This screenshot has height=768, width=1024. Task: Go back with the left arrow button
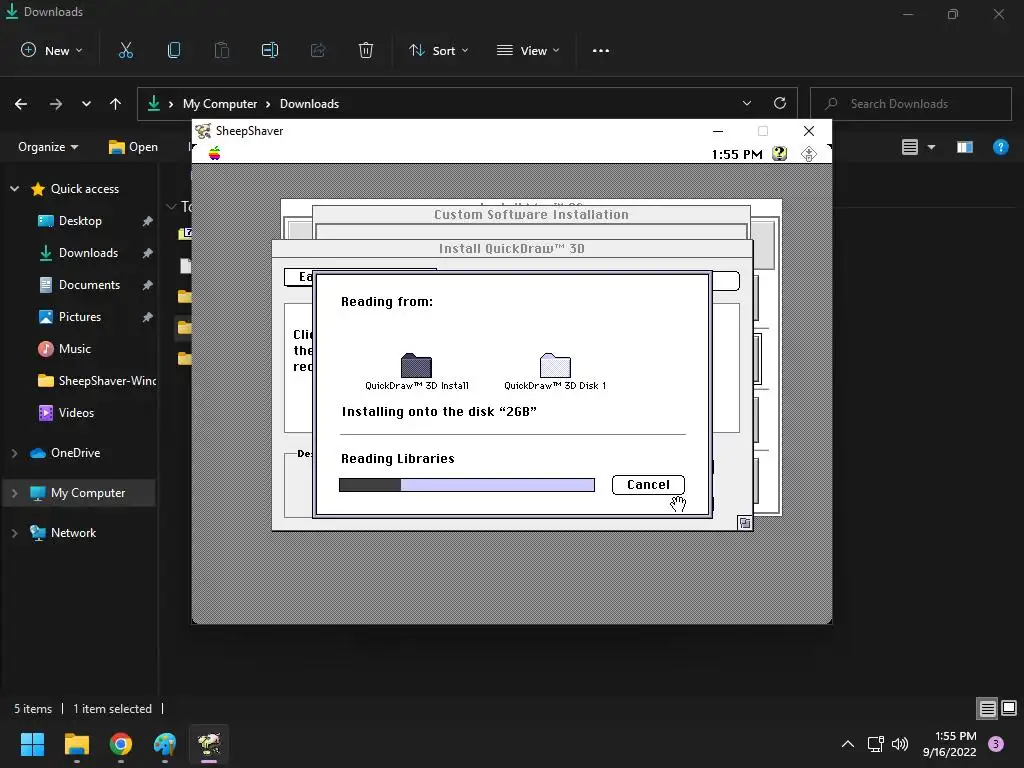pyautogui.click(x=21, y=104)
